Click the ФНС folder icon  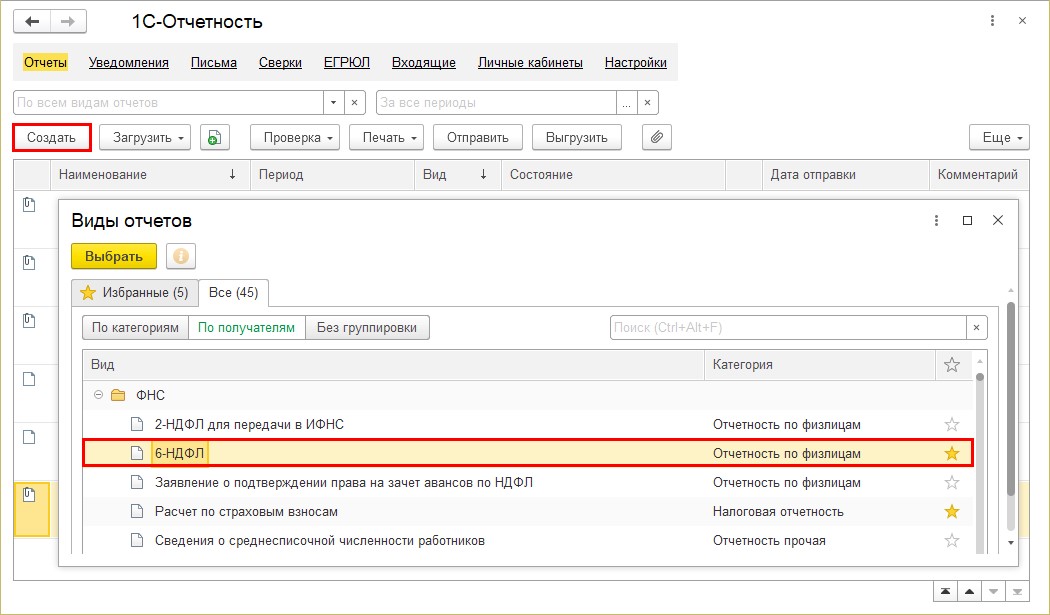click(x=119, y=395)
